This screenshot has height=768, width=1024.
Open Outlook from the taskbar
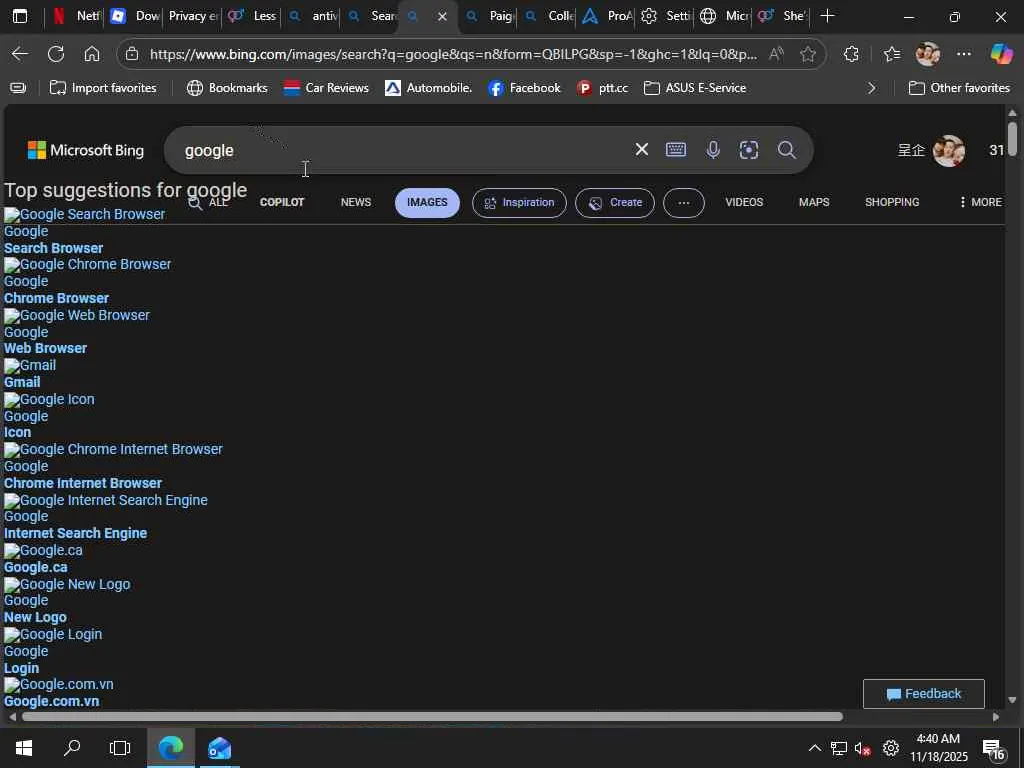tap(219, 748)
